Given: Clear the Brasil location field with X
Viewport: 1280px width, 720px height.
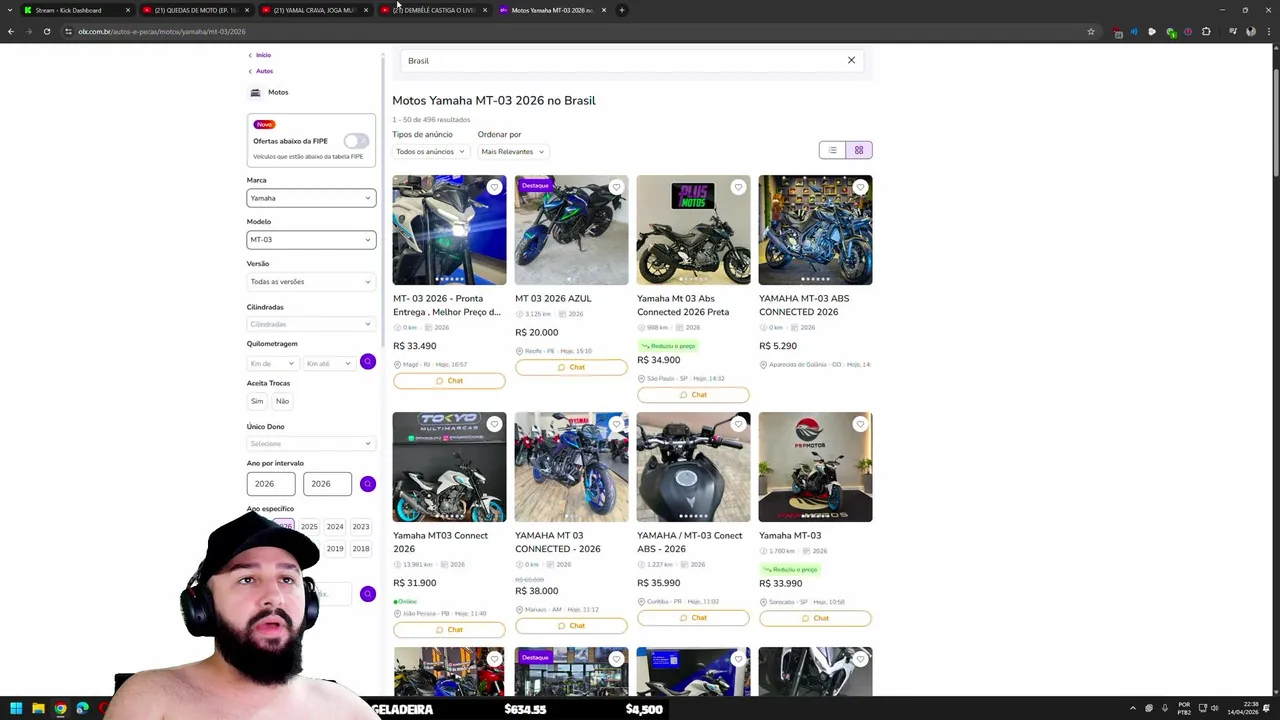Looking at the screenshot, I should (851, 60).
